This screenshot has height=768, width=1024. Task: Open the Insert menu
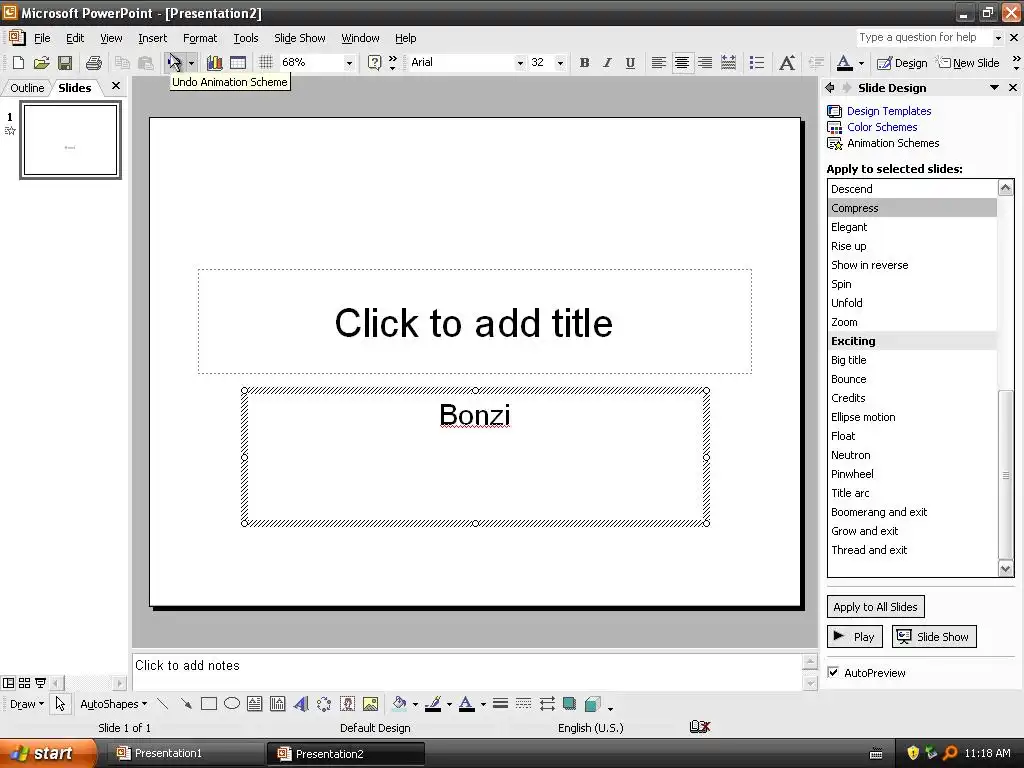point(152,38)
